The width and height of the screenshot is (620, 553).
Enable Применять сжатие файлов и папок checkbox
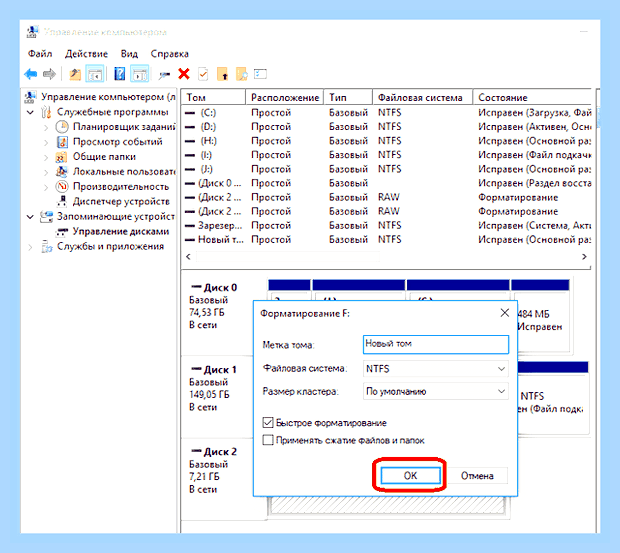tap(268, 440)
